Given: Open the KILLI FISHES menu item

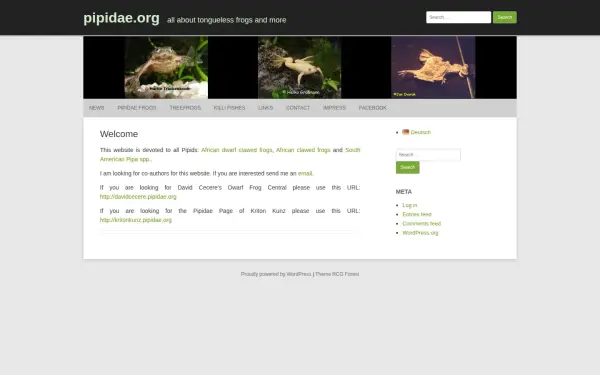Looking at the screenshot, I should pos(229,108).
